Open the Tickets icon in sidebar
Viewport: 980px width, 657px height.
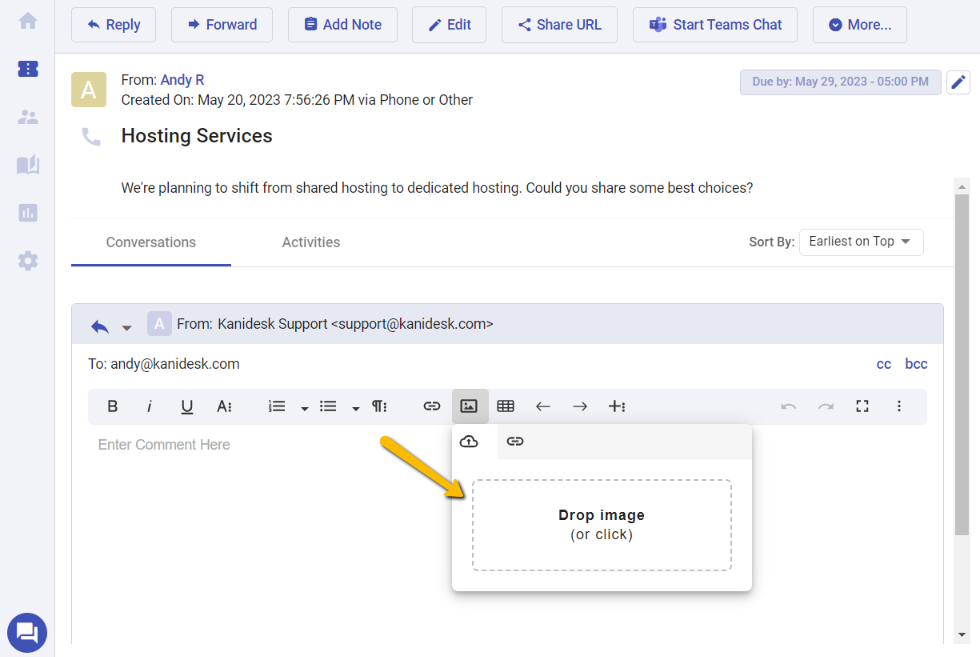28,69
